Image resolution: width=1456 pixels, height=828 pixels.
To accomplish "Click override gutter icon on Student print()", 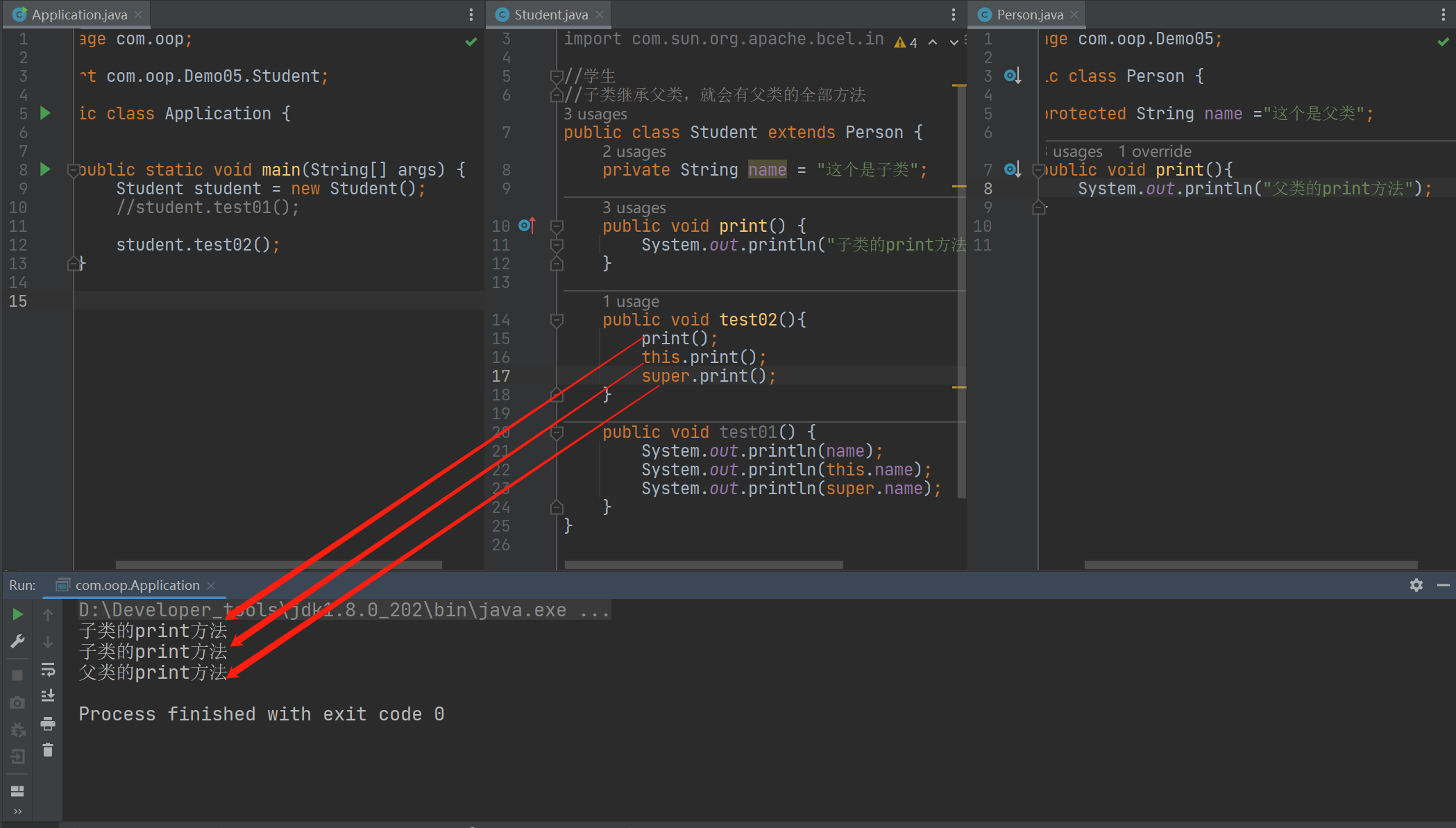I will [x=527, y=226].
